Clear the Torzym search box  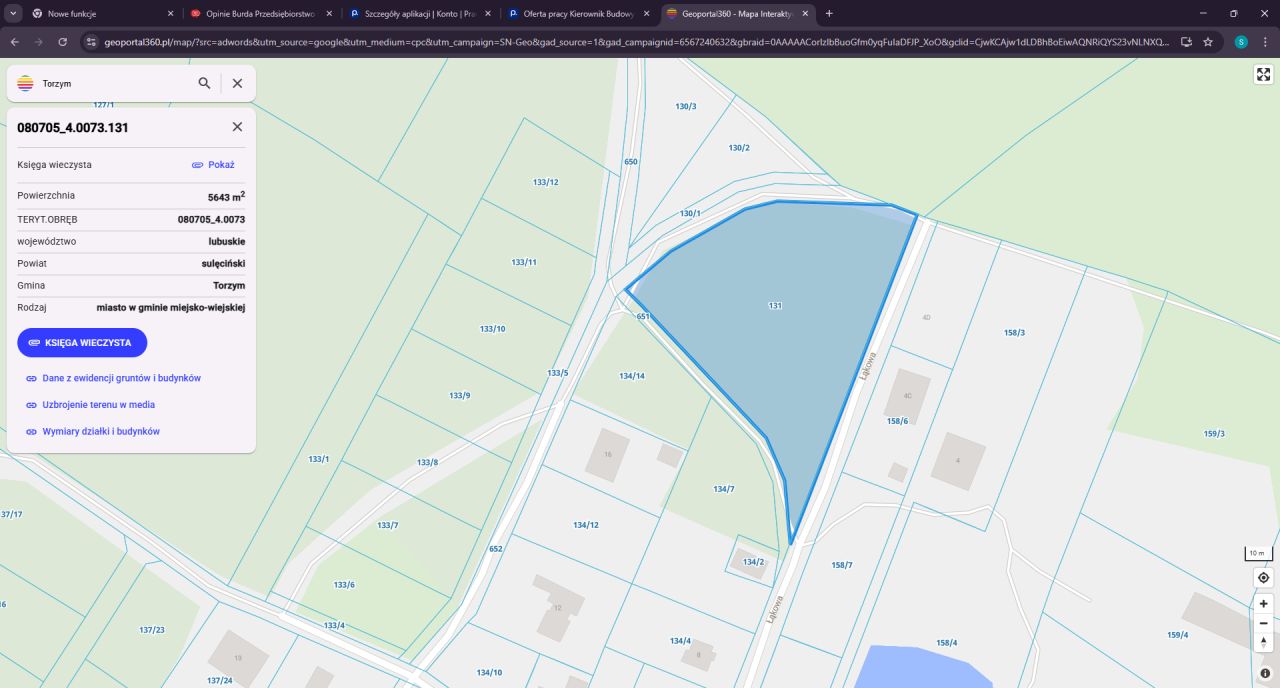[x=237, y=83]
